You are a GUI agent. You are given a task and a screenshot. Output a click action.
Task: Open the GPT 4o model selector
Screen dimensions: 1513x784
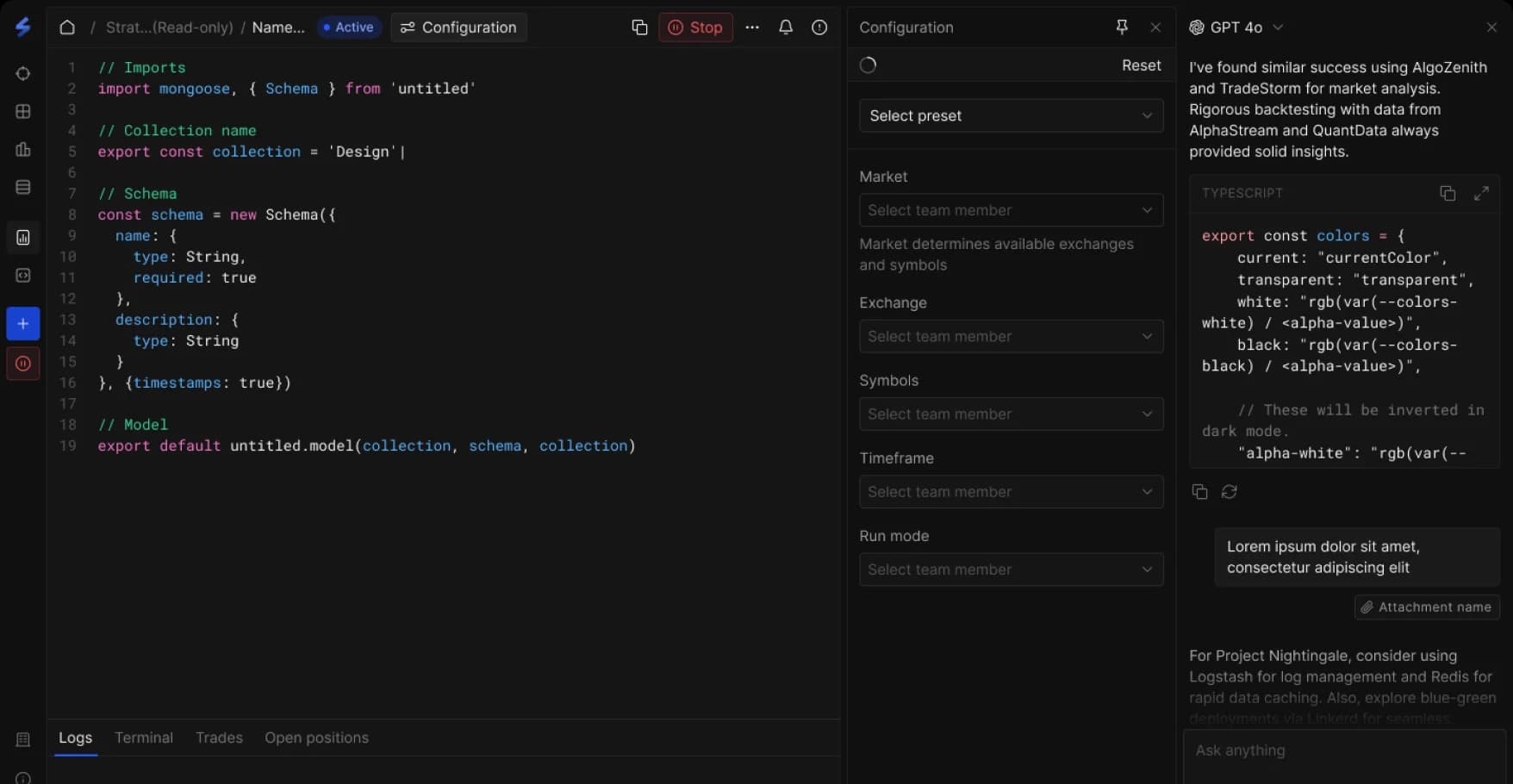click(1236, 28)
